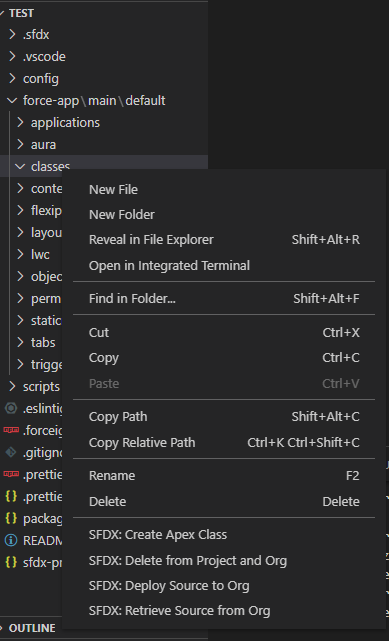Select the config folder name
This screenshot has width=389, height=641.
[x=41, y=78]
